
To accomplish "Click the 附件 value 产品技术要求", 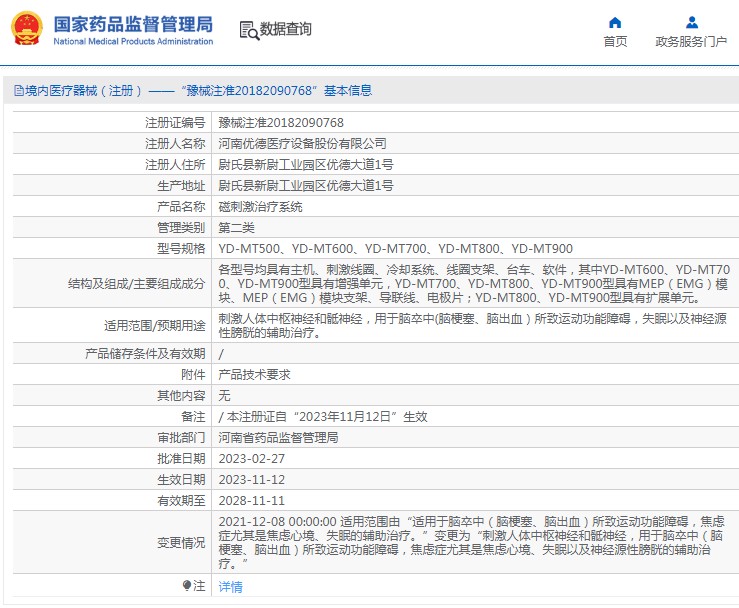I will [x=254, y=374].
